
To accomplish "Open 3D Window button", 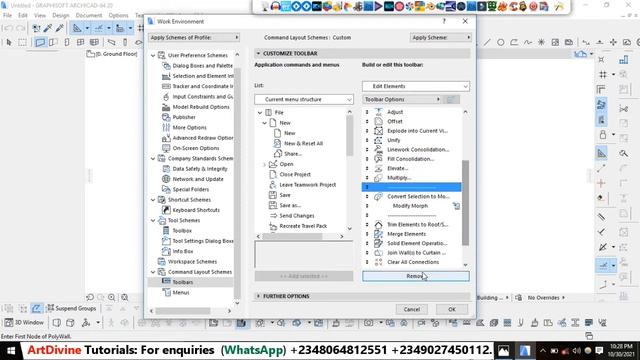I will click(x=24, y=322).
